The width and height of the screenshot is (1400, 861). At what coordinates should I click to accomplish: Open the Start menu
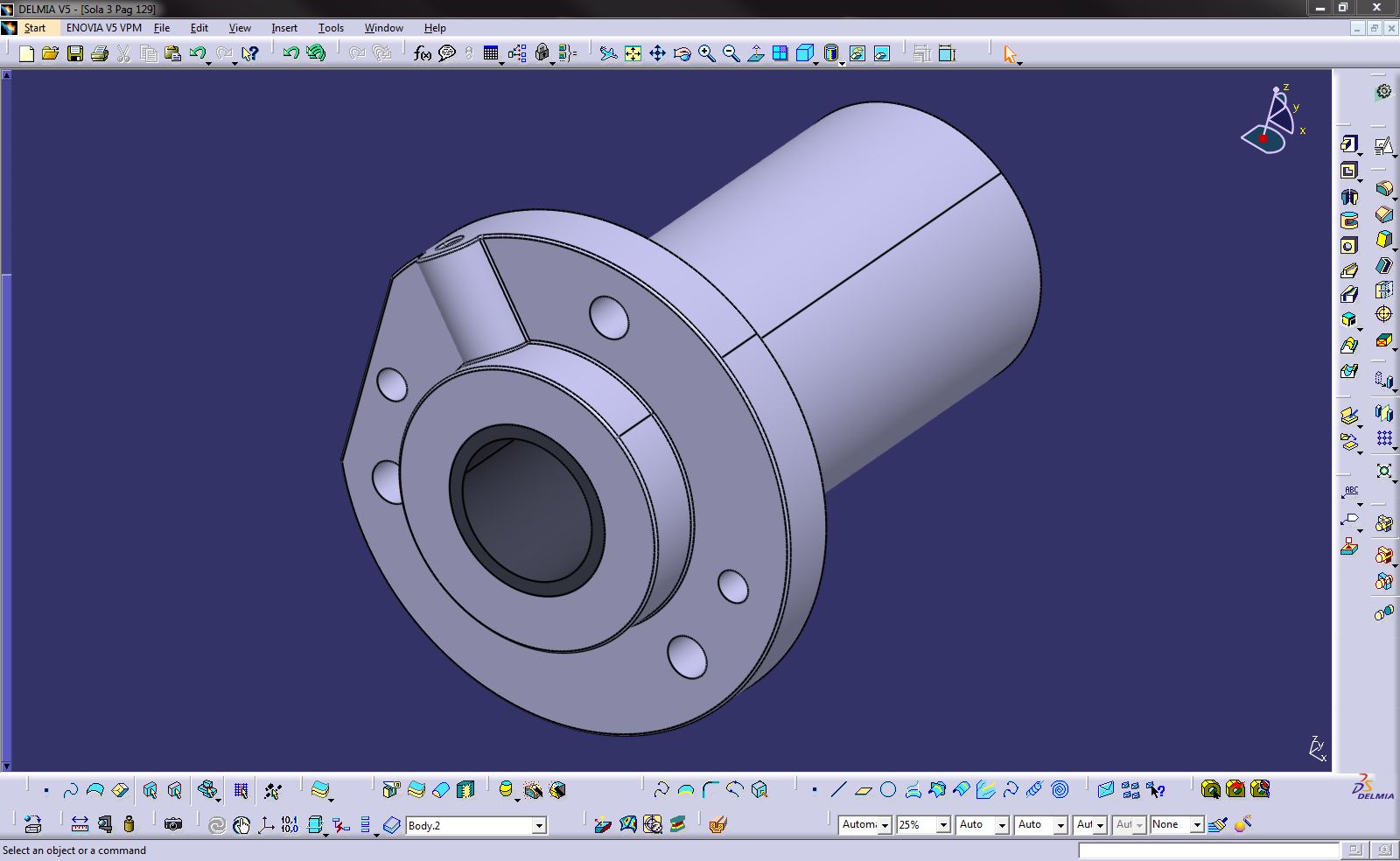[x=35, y=28]
